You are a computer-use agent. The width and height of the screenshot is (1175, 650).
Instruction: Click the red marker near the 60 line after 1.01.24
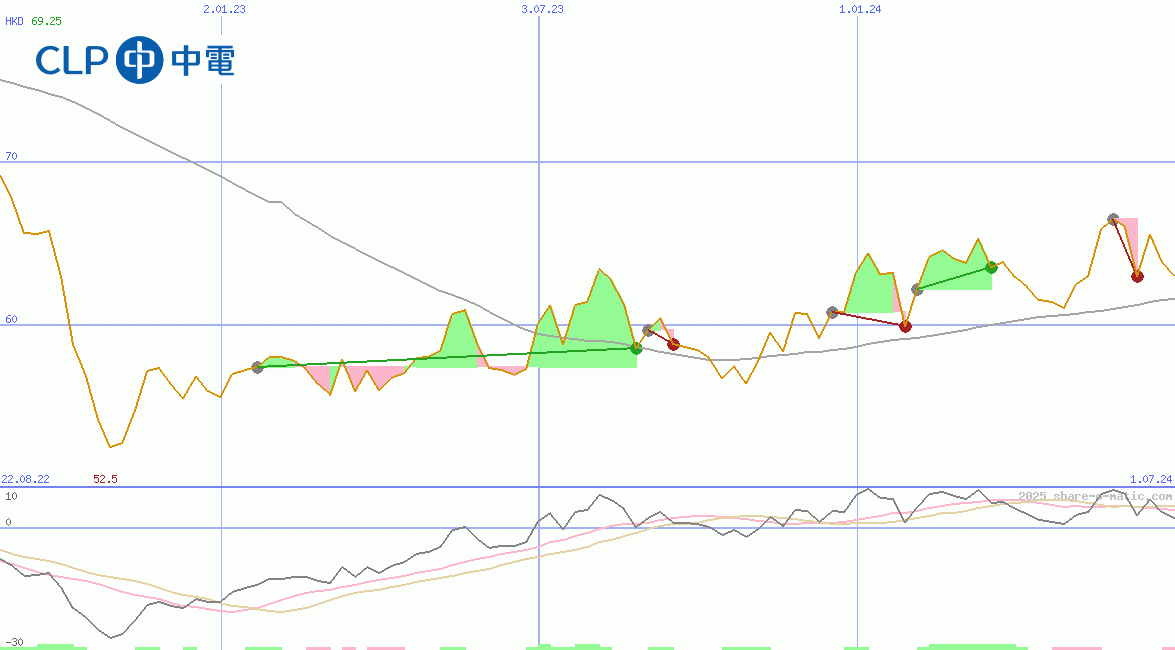[x=905, y=326]
